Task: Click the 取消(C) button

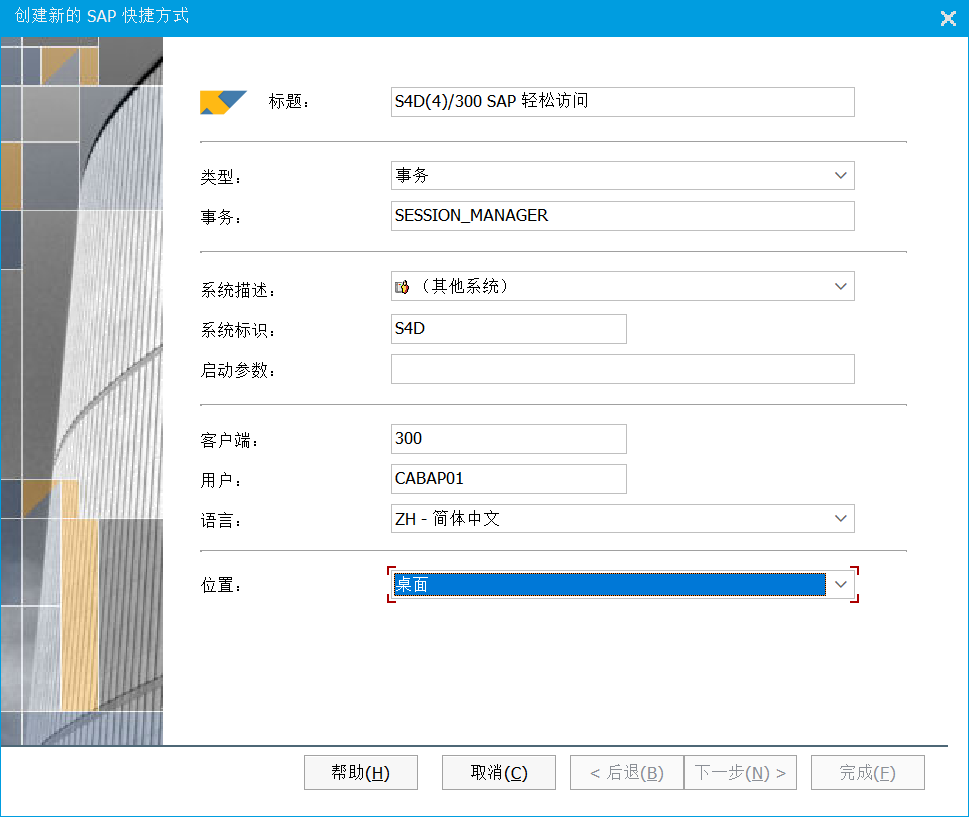Action: 499,773
